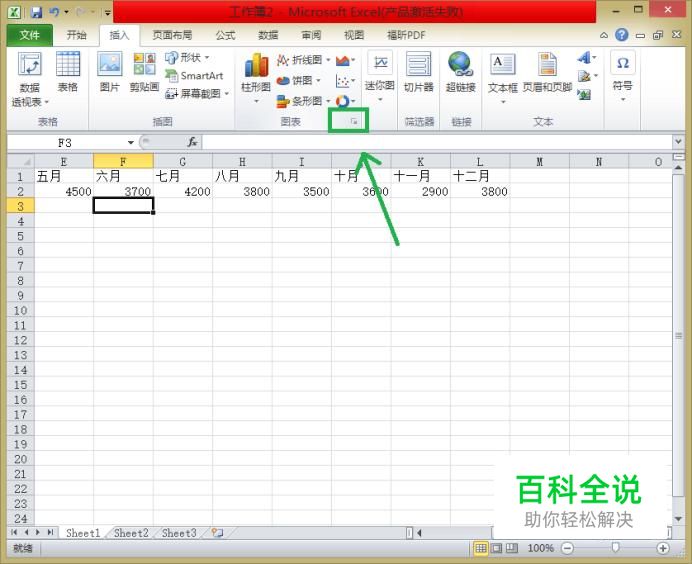Open the Bar chart (条形图) dropdown
This screenshot has width=692, height=564.
[x=303, y=101]
